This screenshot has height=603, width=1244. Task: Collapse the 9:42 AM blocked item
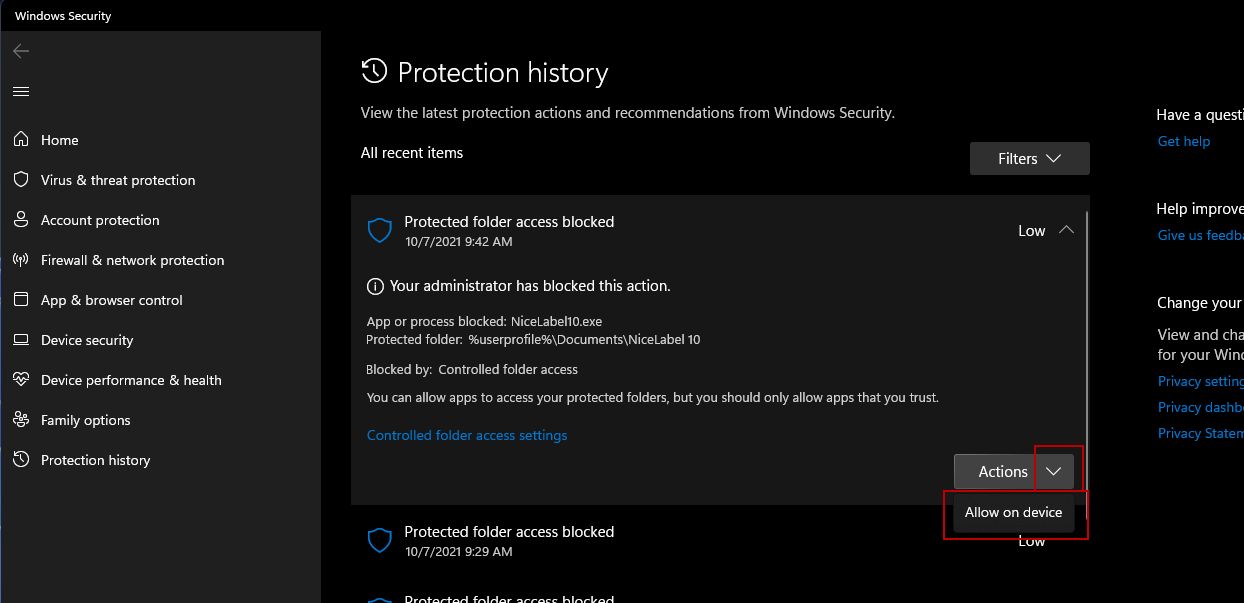[1066, 231]
